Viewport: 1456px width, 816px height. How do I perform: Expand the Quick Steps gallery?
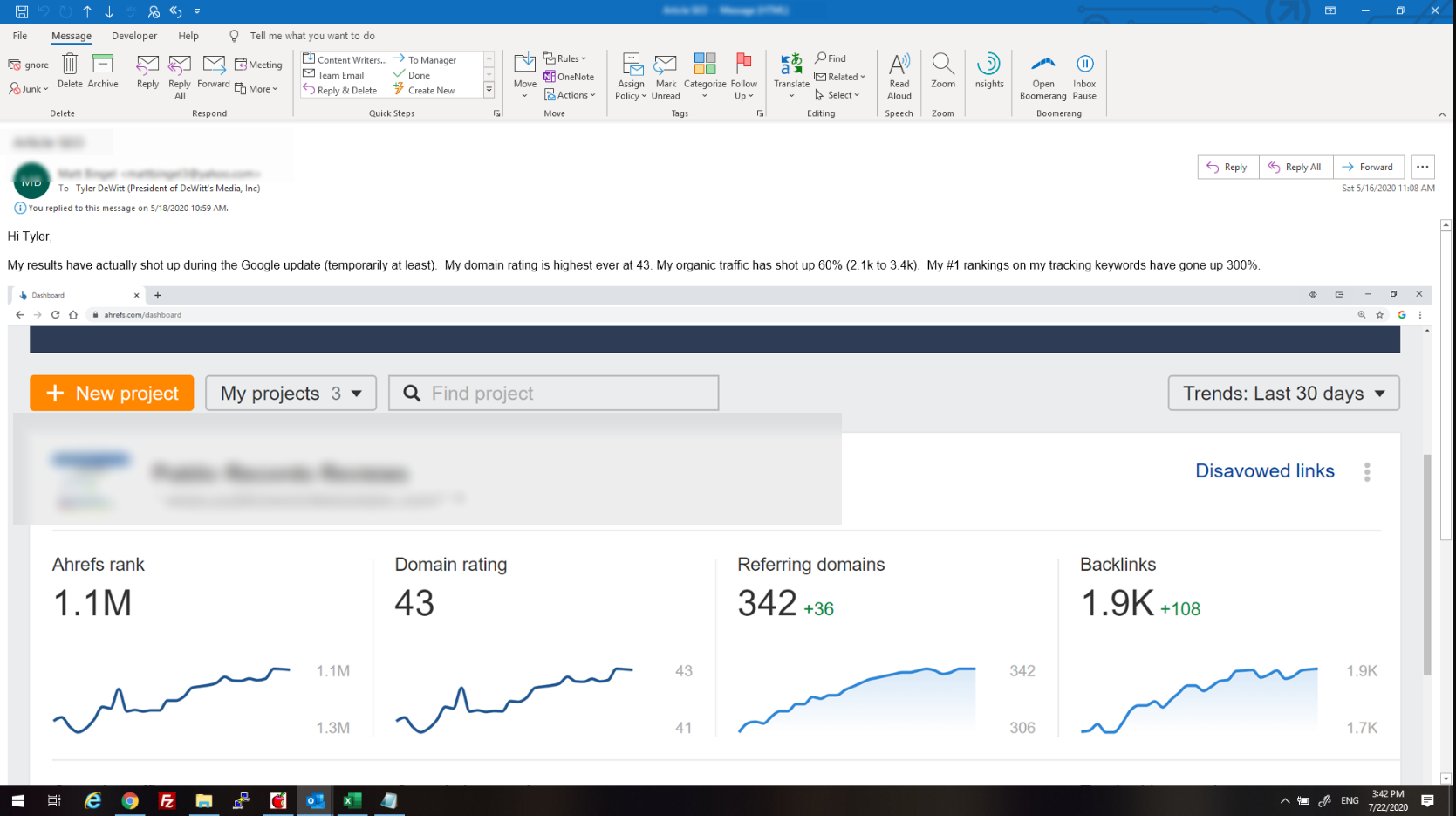pos(489,90)
